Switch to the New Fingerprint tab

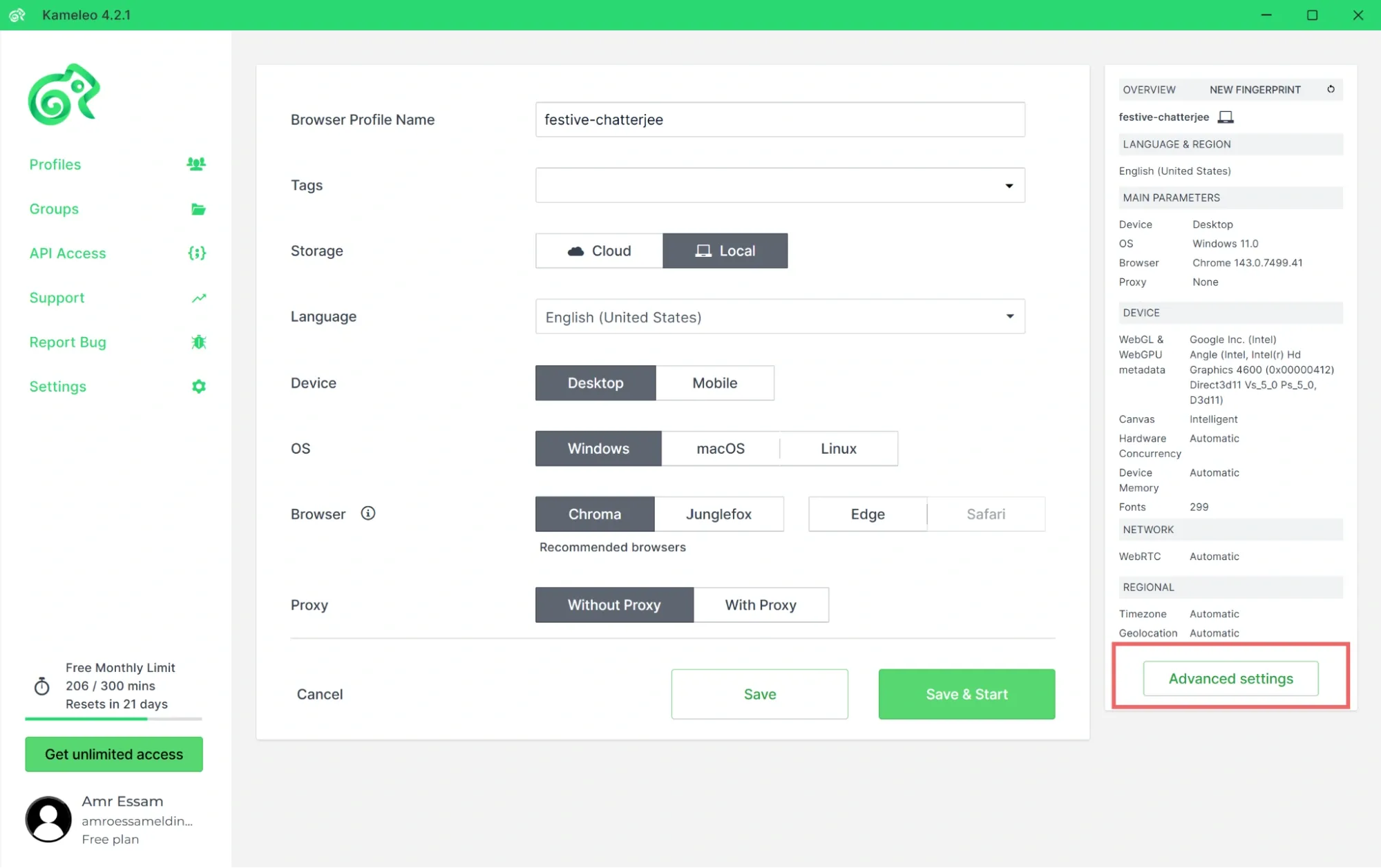pyautogui.click(x=1254, y=90)
